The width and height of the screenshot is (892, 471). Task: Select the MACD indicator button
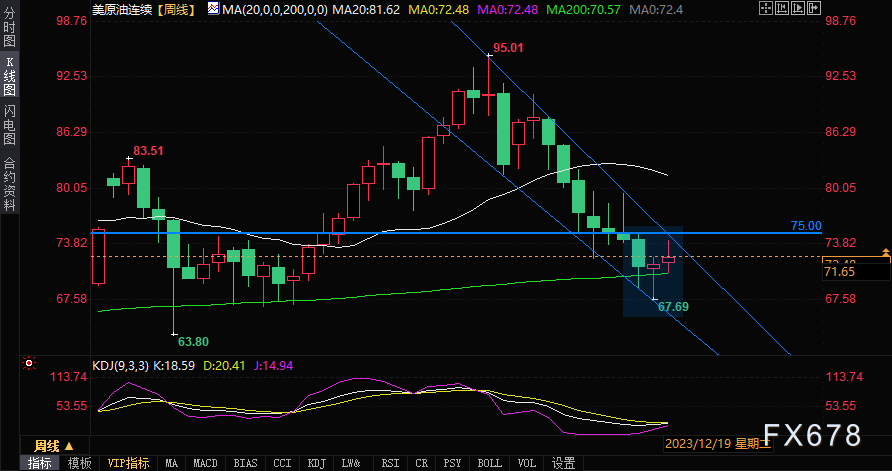pos(205,463)
